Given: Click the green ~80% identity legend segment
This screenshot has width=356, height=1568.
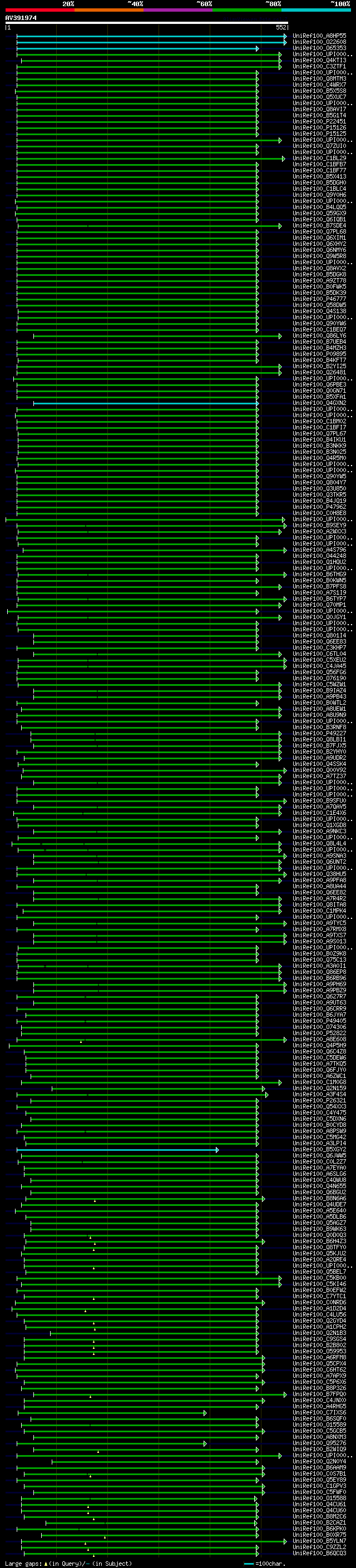Looking at the screenshot, I should (x=247, y=10).
